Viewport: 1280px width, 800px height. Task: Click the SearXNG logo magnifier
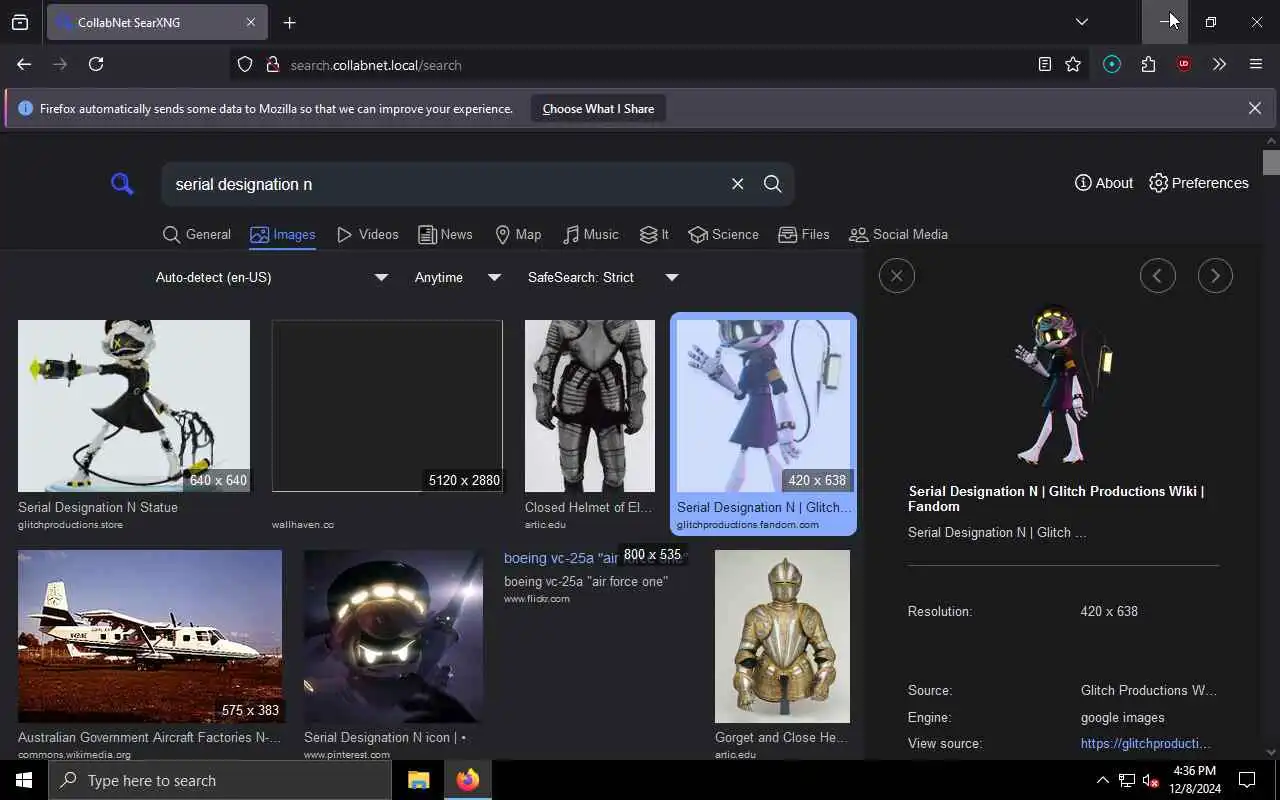(122, 183)
